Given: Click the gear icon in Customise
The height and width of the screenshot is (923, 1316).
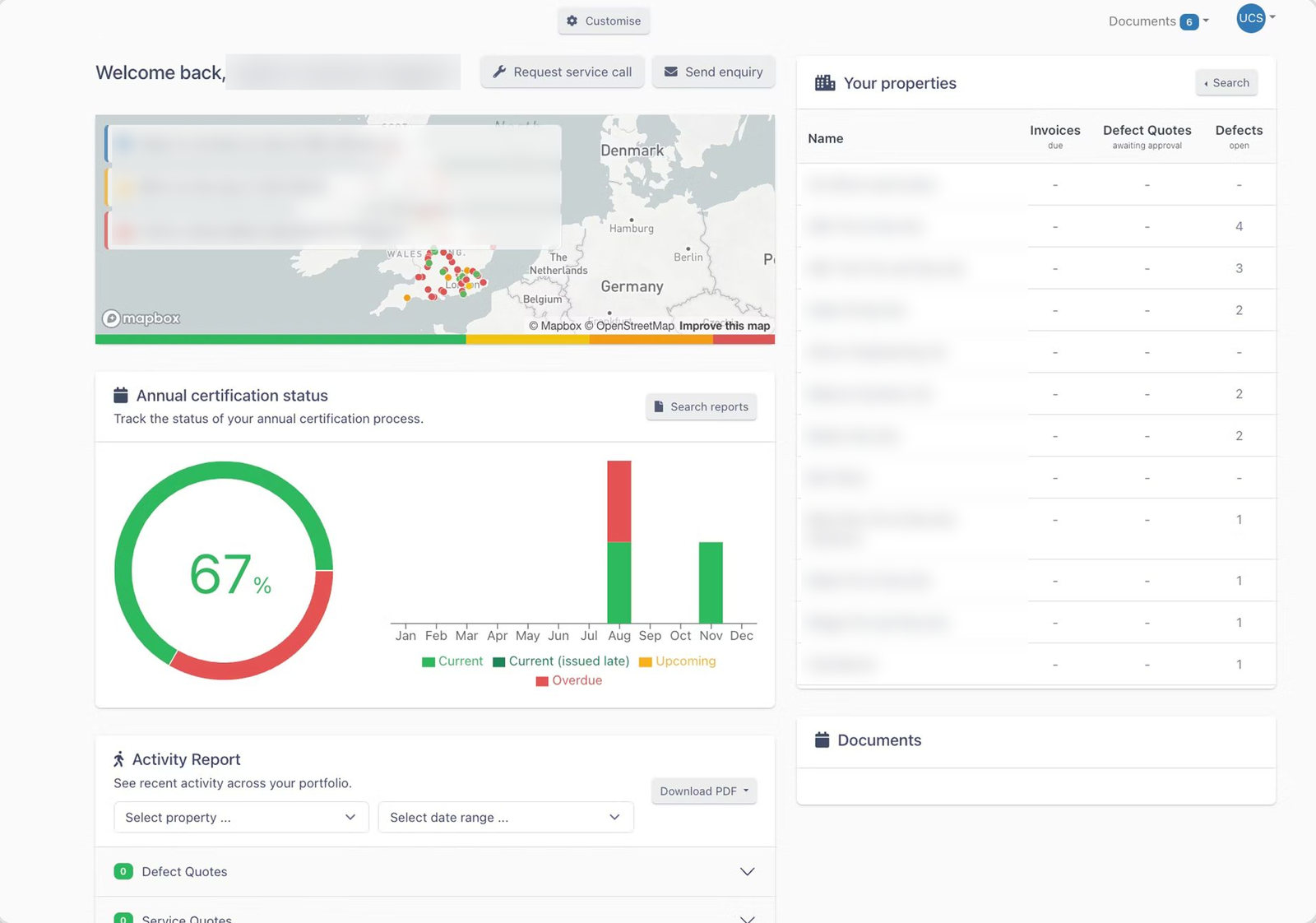Looking at the screenshot, I should tap(572, 21).
